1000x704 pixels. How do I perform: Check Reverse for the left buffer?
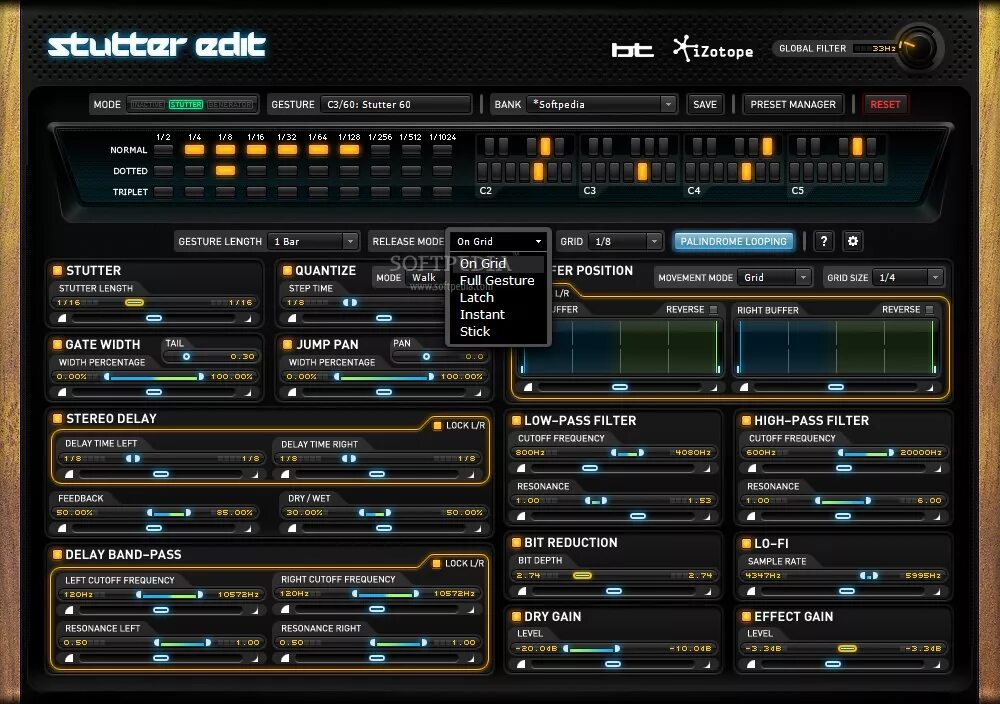(714, 310)
